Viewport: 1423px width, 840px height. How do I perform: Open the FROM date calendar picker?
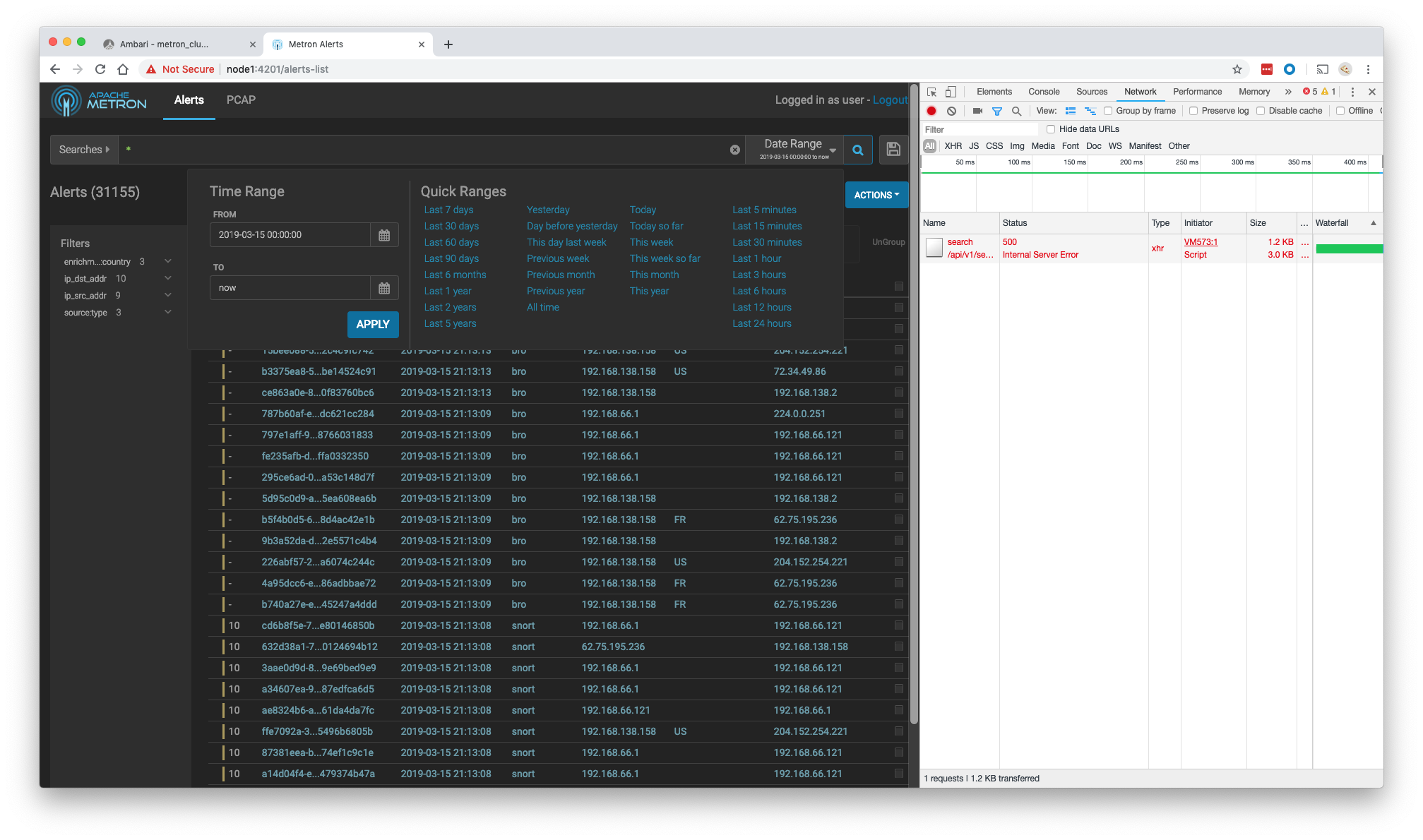pyautogui.click(x=384, y=235)
